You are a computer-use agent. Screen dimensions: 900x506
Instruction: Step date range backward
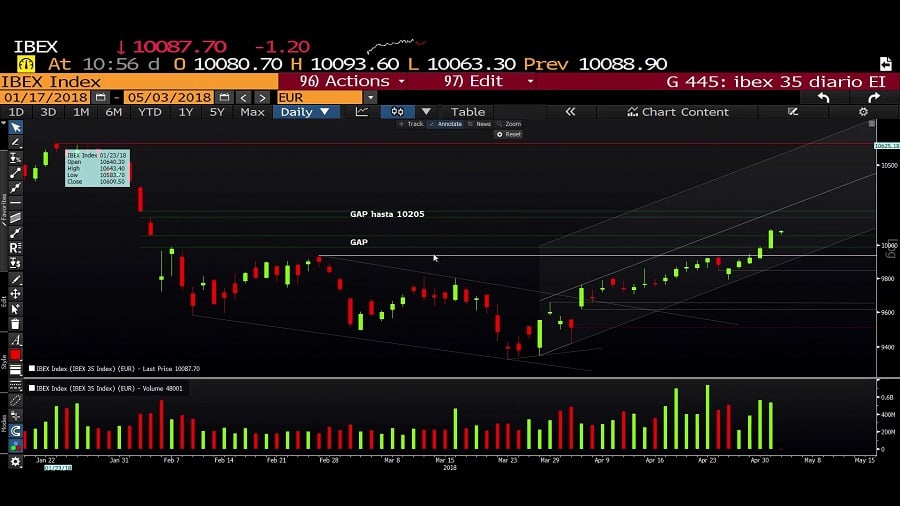243,98
